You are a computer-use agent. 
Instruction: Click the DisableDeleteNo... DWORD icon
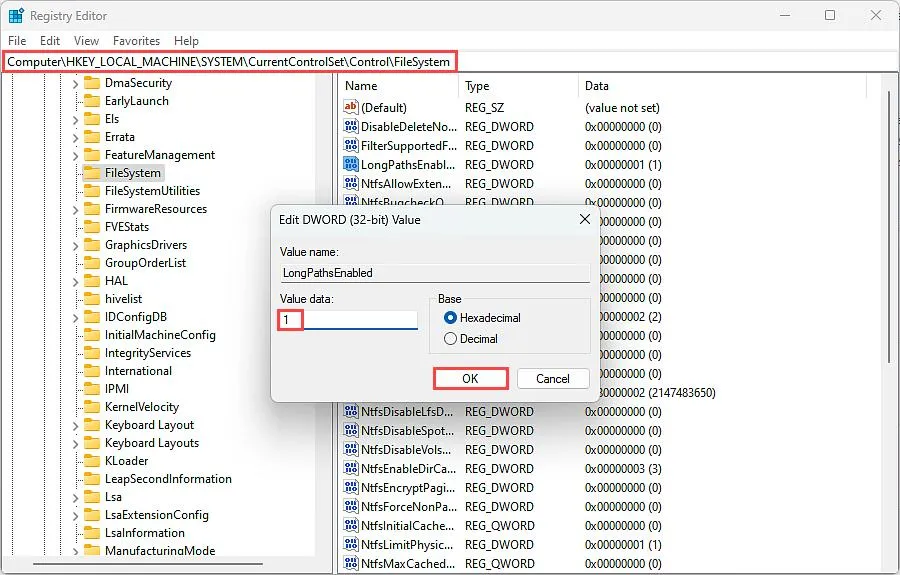pyautogui.click(x=350, y=126)
